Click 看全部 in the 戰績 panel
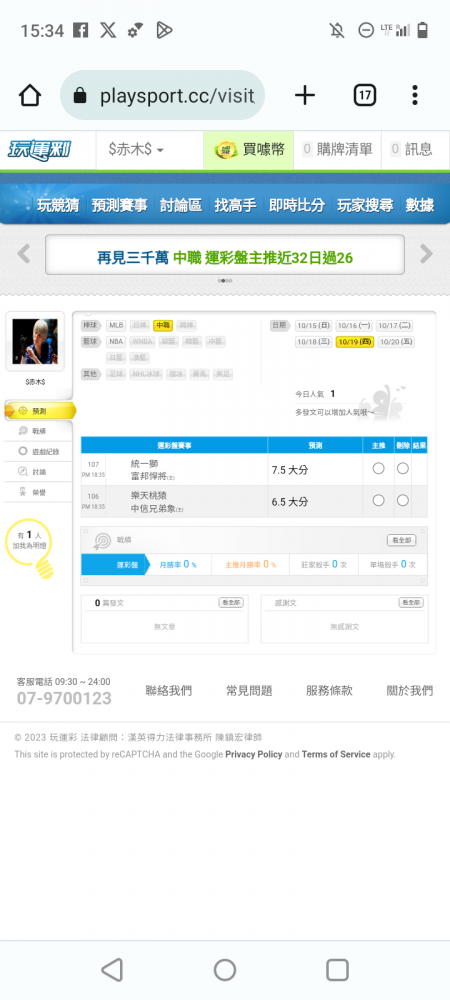The image size is (450, 1000). (402, 540)
